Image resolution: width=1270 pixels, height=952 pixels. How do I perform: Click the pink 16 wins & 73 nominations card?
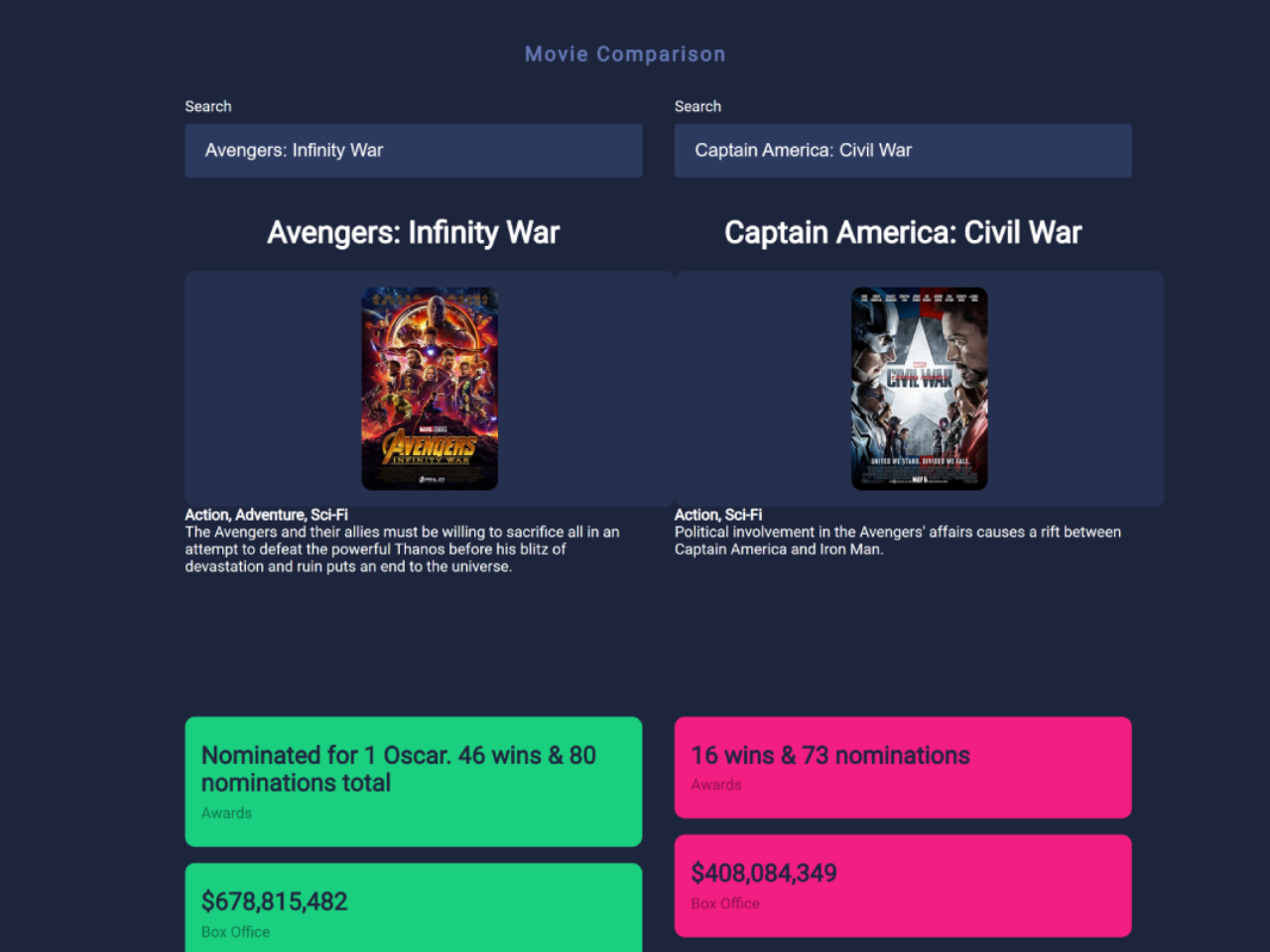pos(903,768)
